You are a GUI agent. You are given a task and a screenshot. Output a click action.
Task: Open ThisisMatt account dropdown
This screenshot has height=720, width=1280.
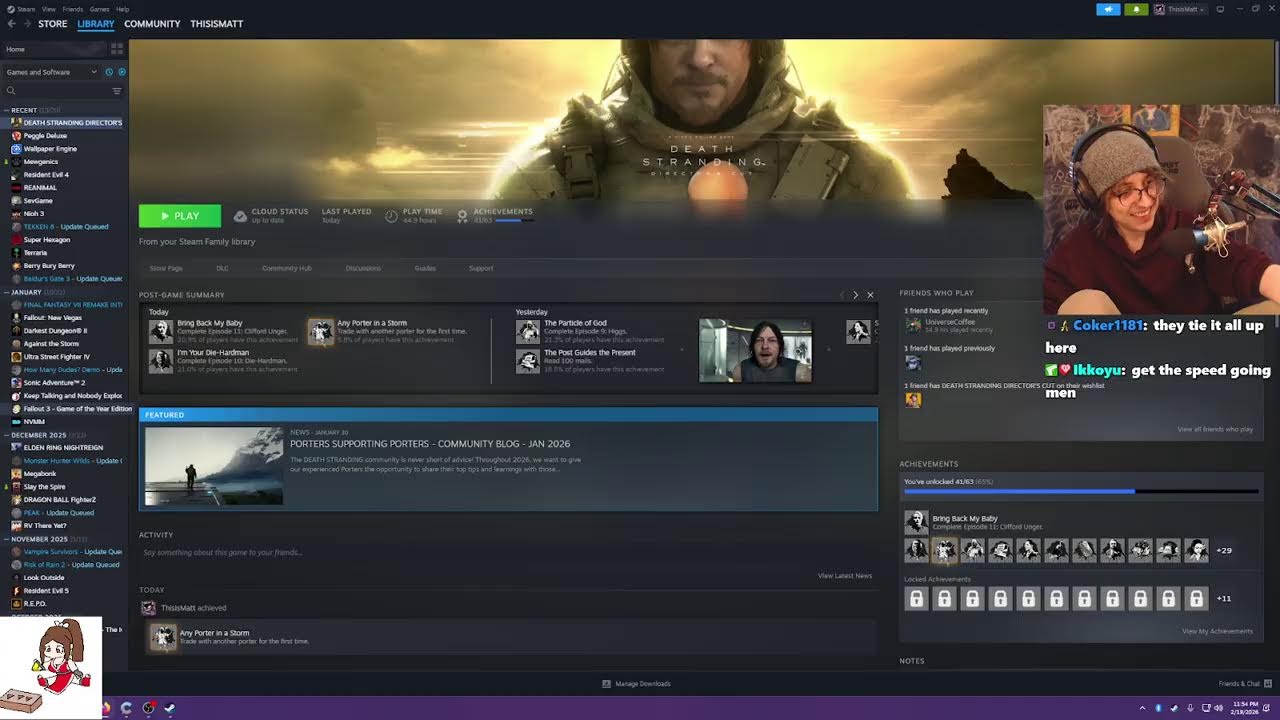pyautogui.click(x=1180, y=9)
